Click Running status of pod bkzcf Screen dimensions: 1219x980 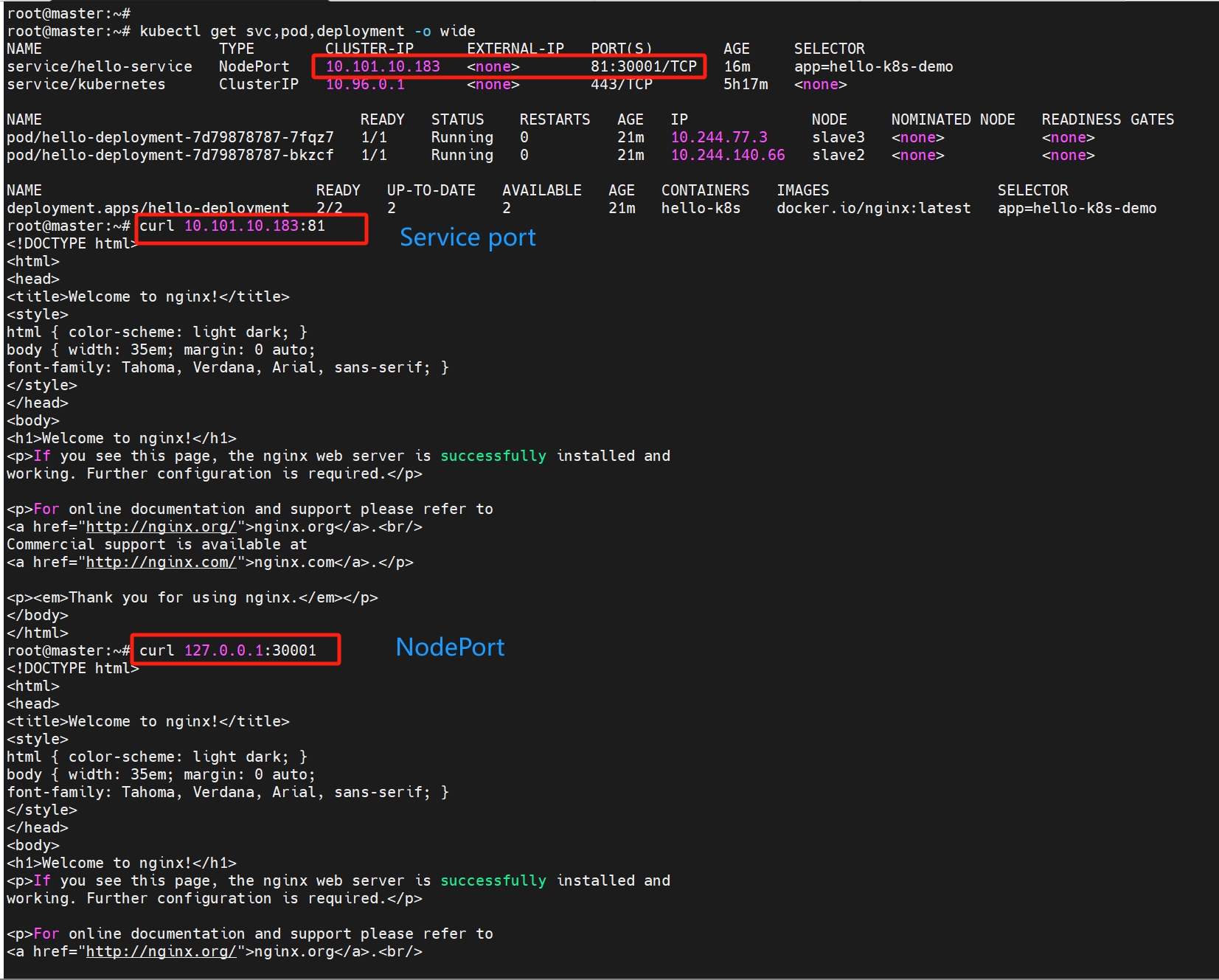462,155
